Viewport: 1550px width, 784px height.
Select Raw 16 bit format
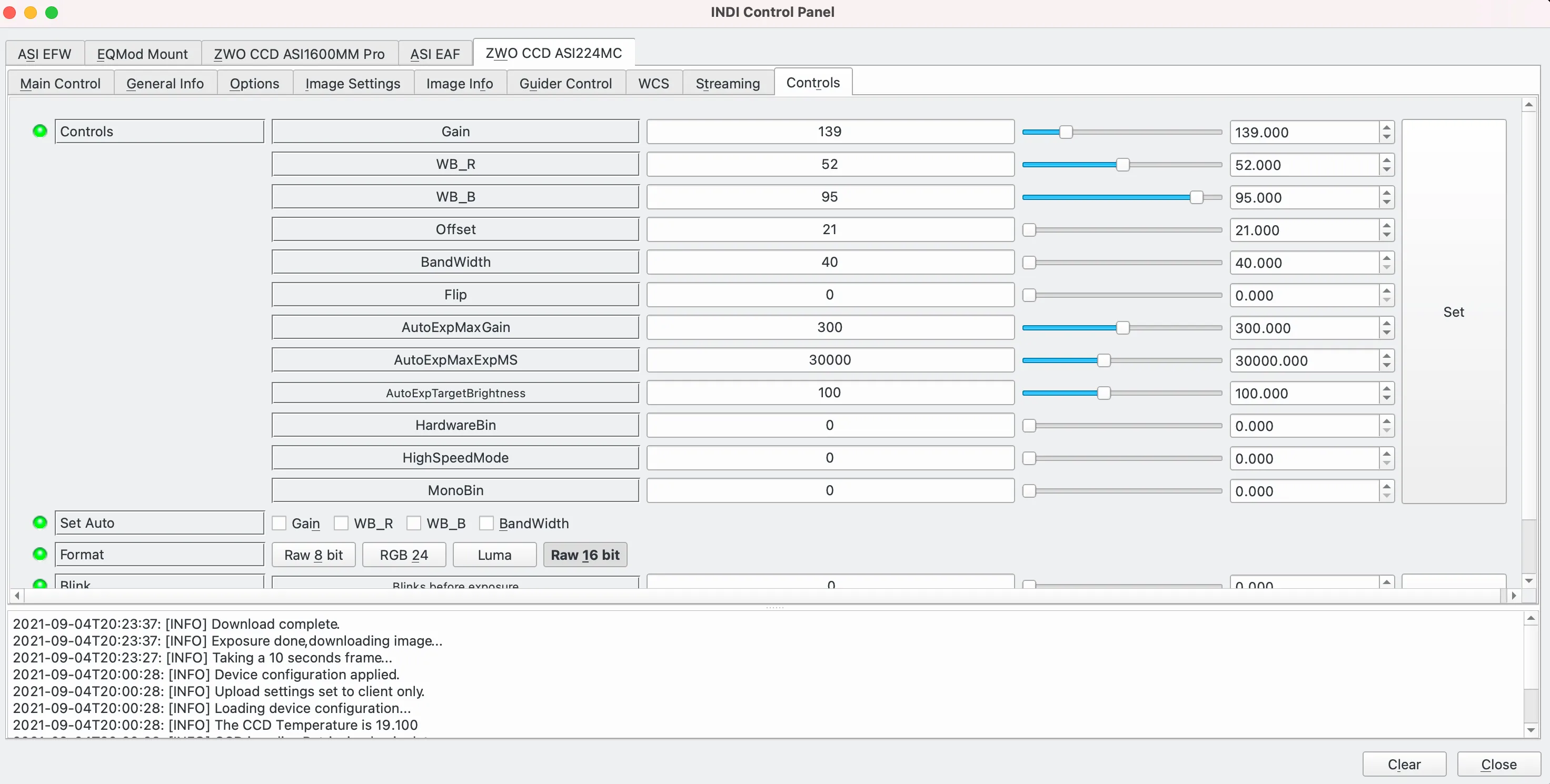coord(585,555)
